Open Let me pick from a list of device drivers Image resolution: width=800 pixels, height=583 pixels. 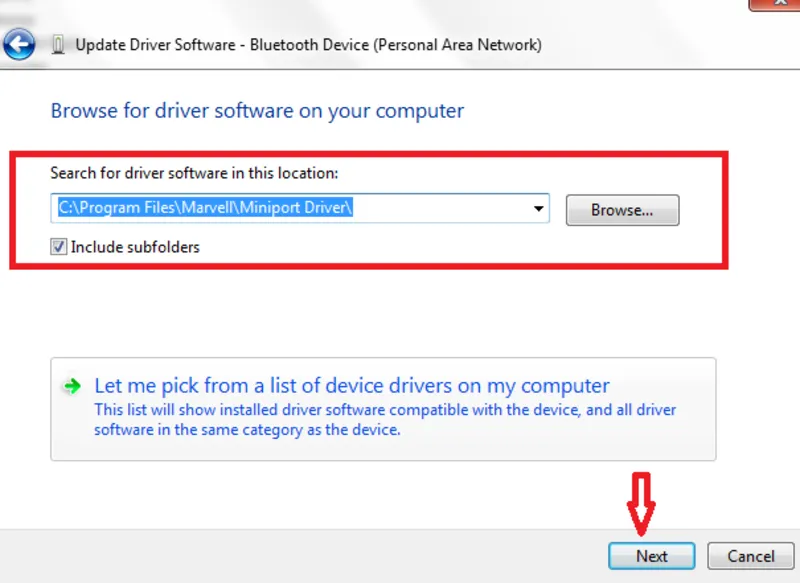[351, 386]
